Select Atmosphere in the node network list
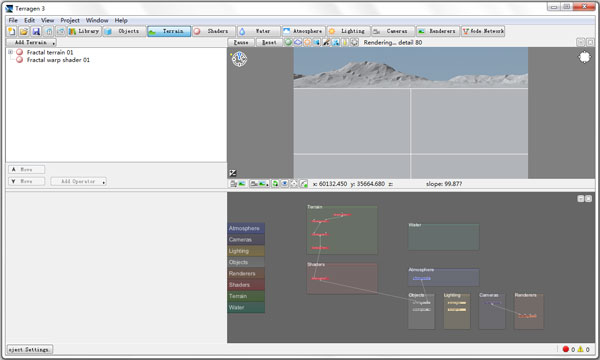Viewport: 600px width, 360px height. click(246, 228)
